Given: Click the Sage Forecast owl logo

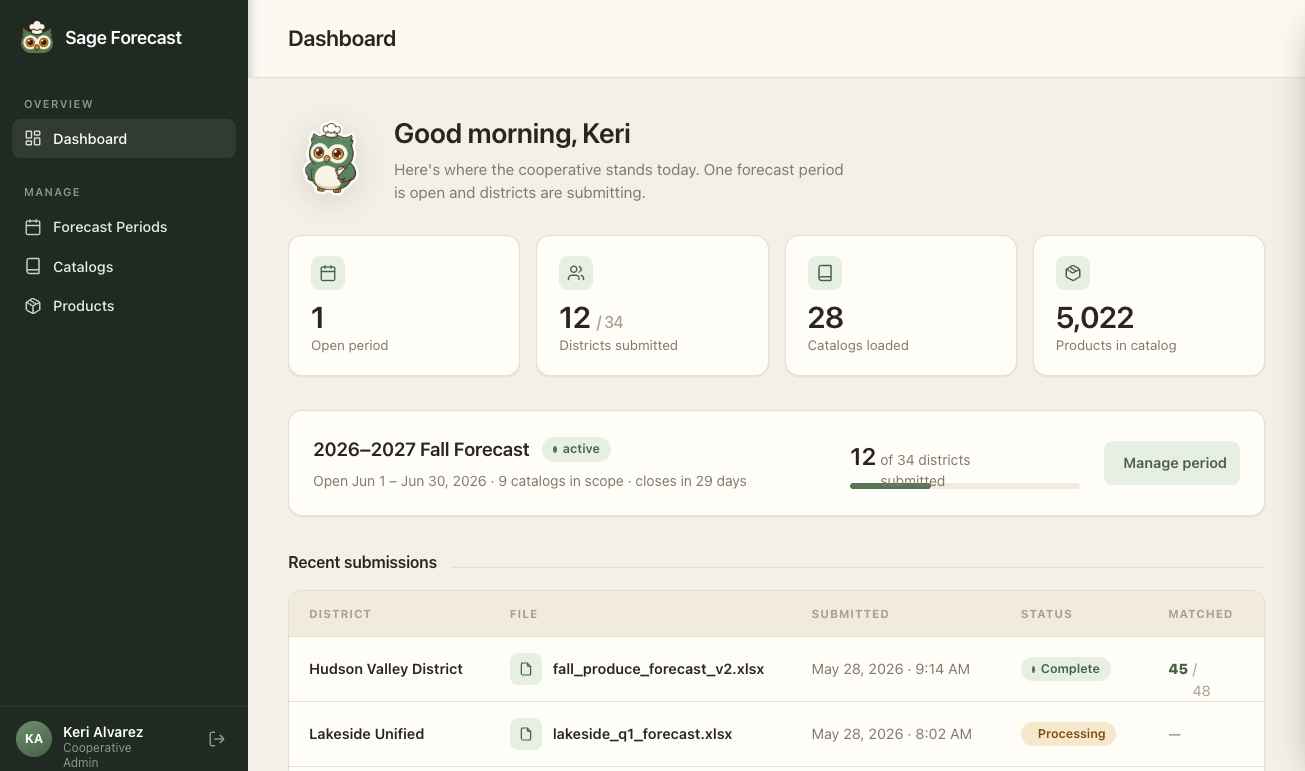Looking at the screenshot, I should tap(37, 38).
